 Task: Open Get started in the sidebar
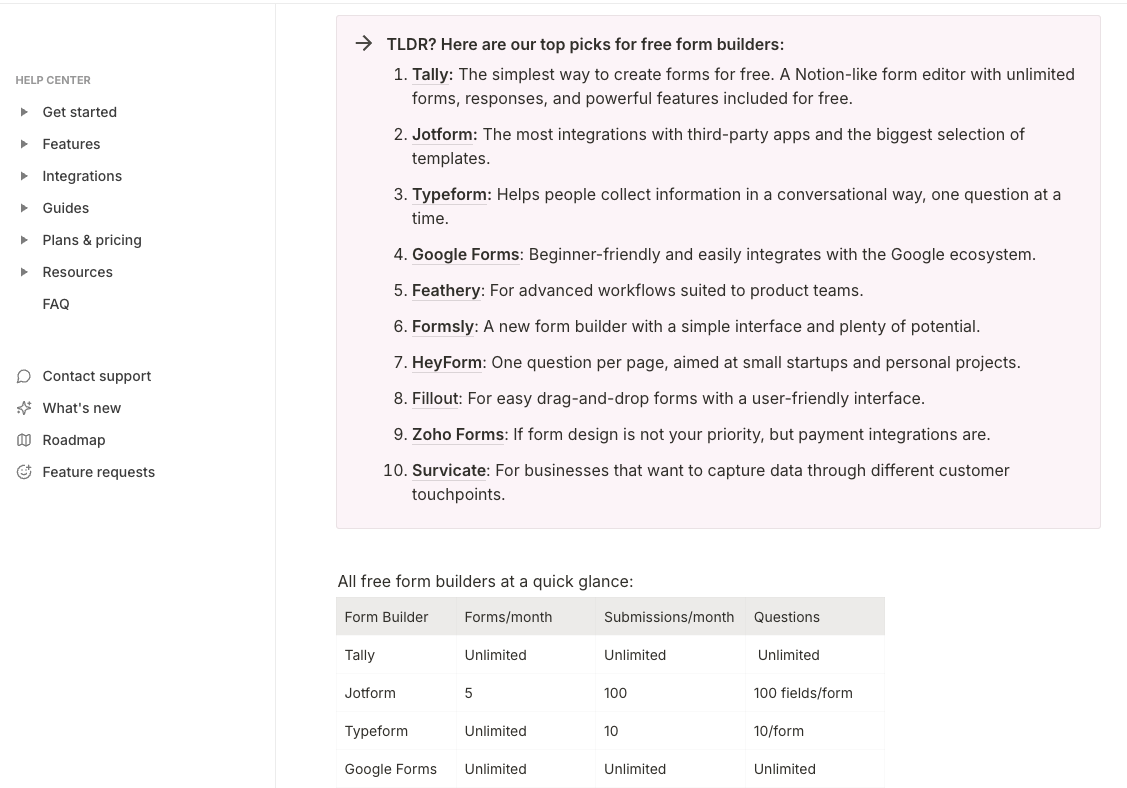pyautogui.click(x=79, y=112)
